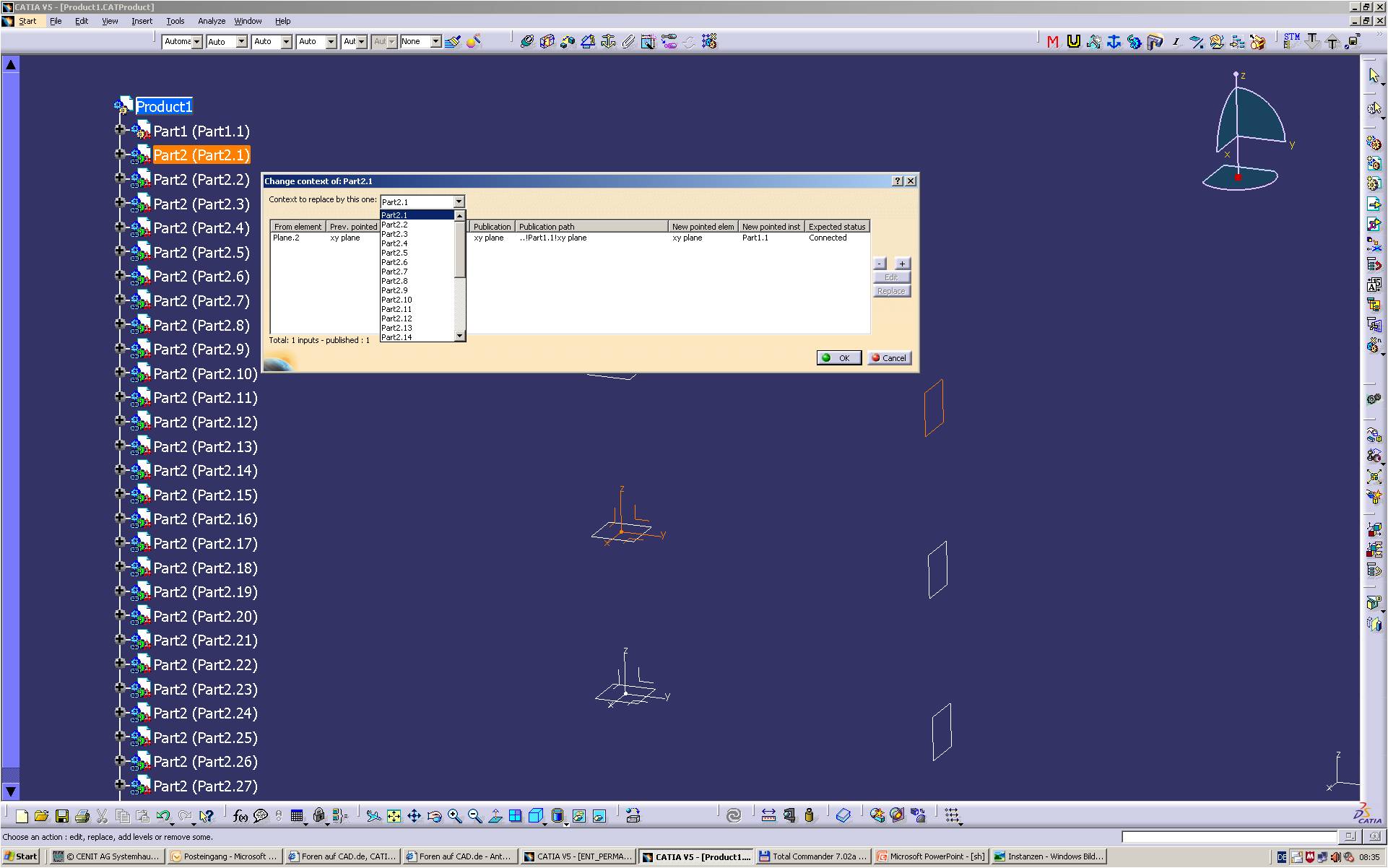
Task: Select the Rotate view icon
Action: (434, 816)
